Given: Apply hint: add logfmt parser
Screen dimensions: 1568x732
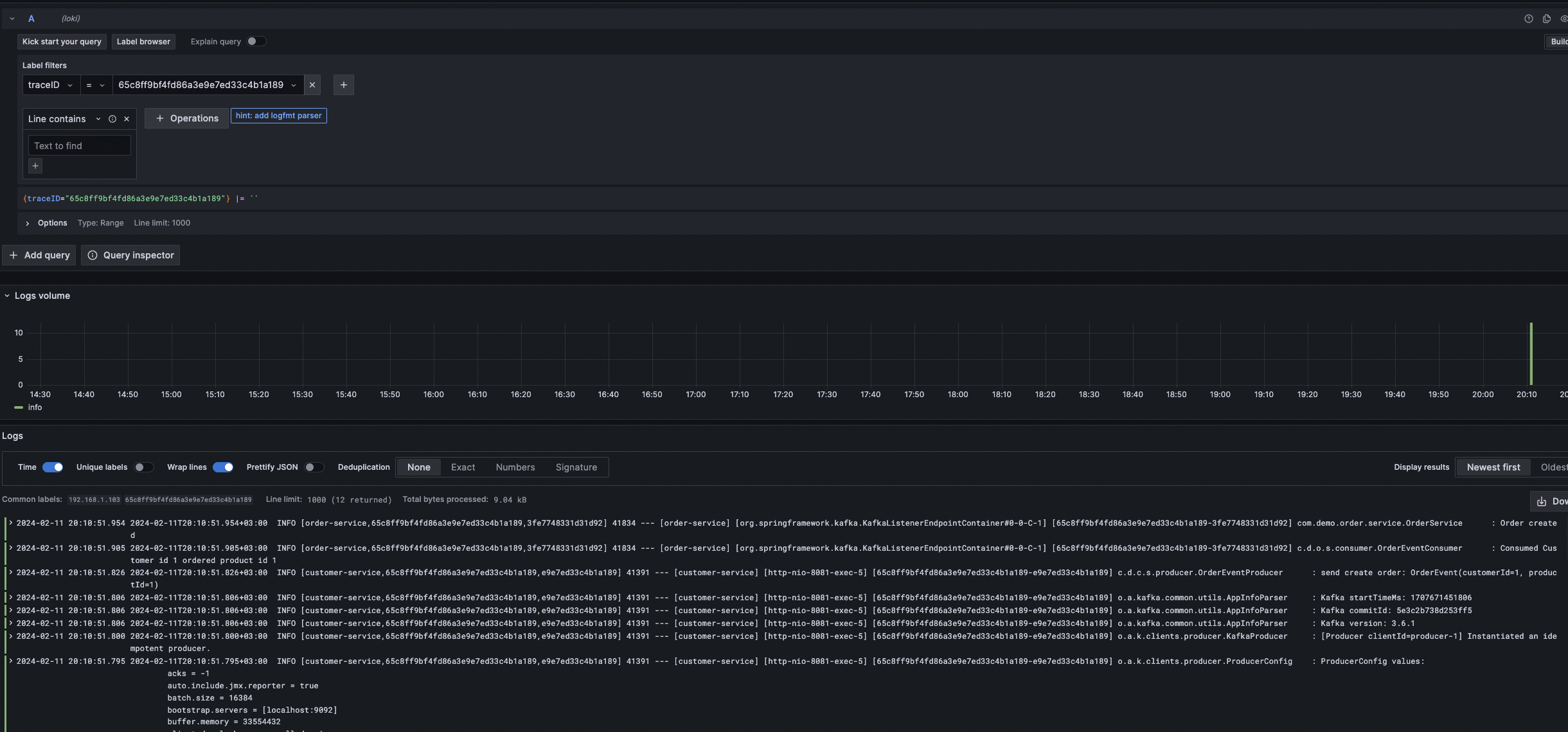Looking at the screenshot, I should point(279,116).
